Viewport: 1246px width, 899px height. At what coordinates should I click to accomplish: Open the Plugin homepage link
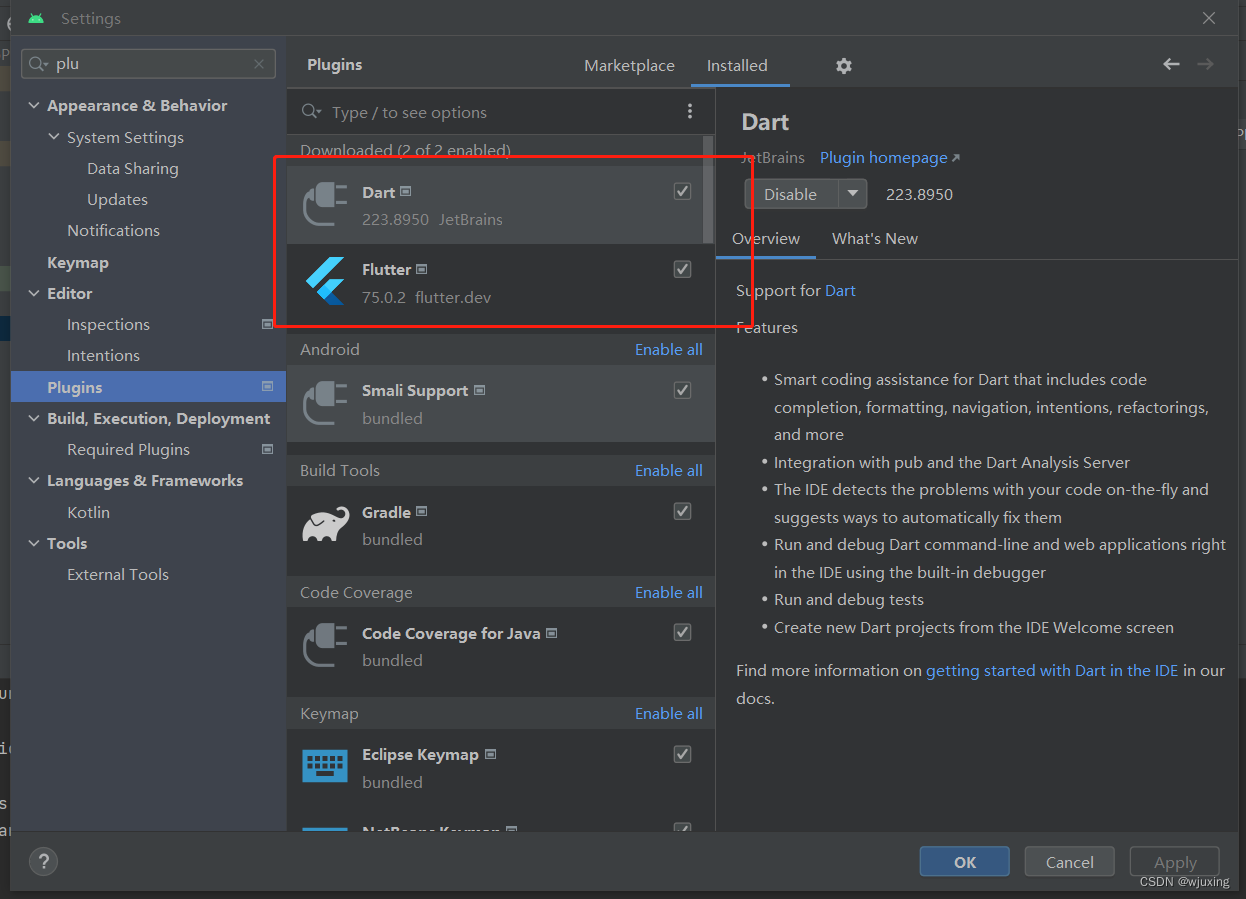pos(884,158)
